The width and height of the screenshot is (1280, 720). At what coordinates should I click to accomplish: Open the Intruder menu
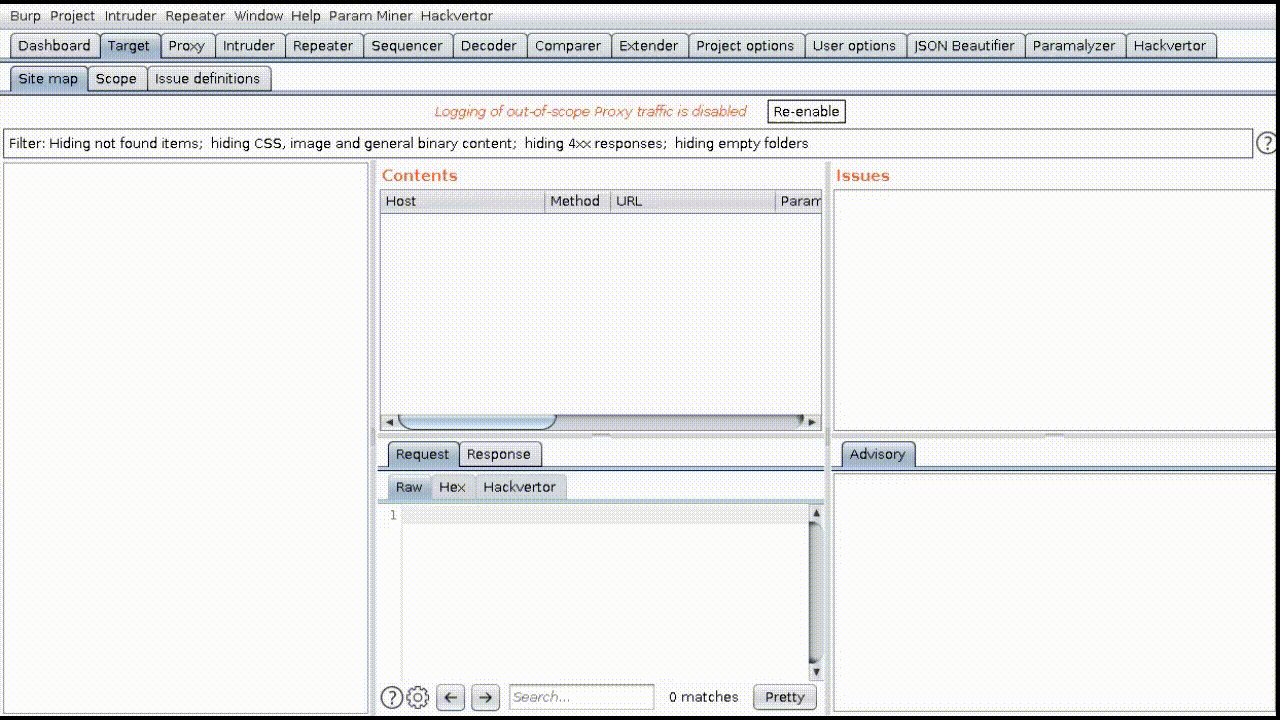130,16
